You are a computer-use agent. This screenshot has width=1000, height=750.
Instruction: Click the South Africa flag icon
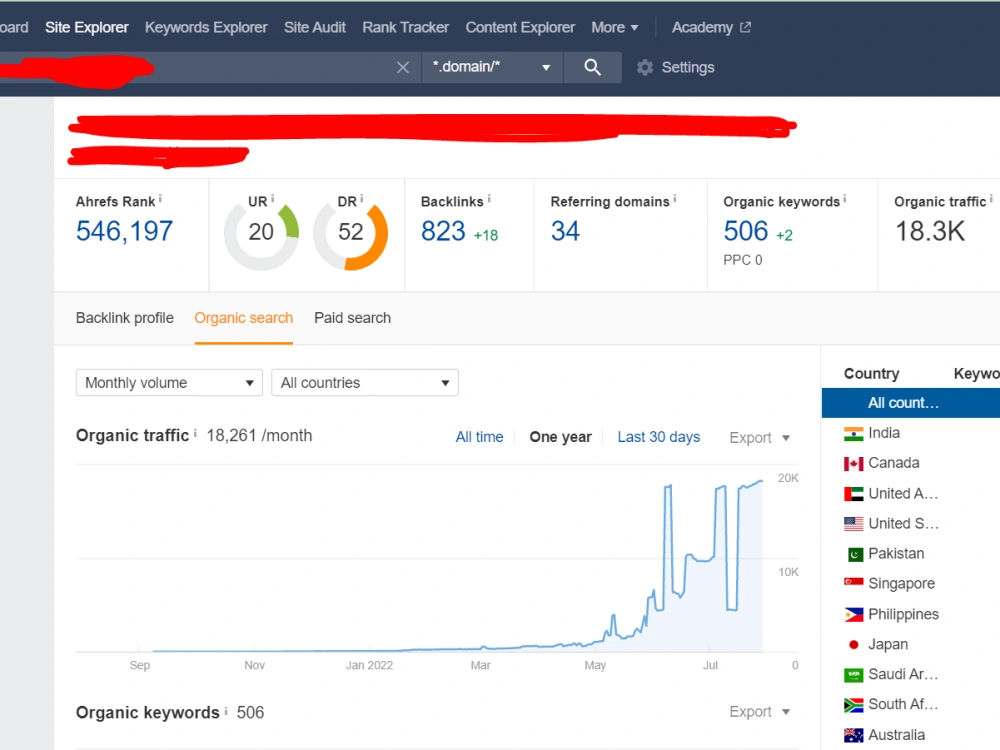coord(853,705)
